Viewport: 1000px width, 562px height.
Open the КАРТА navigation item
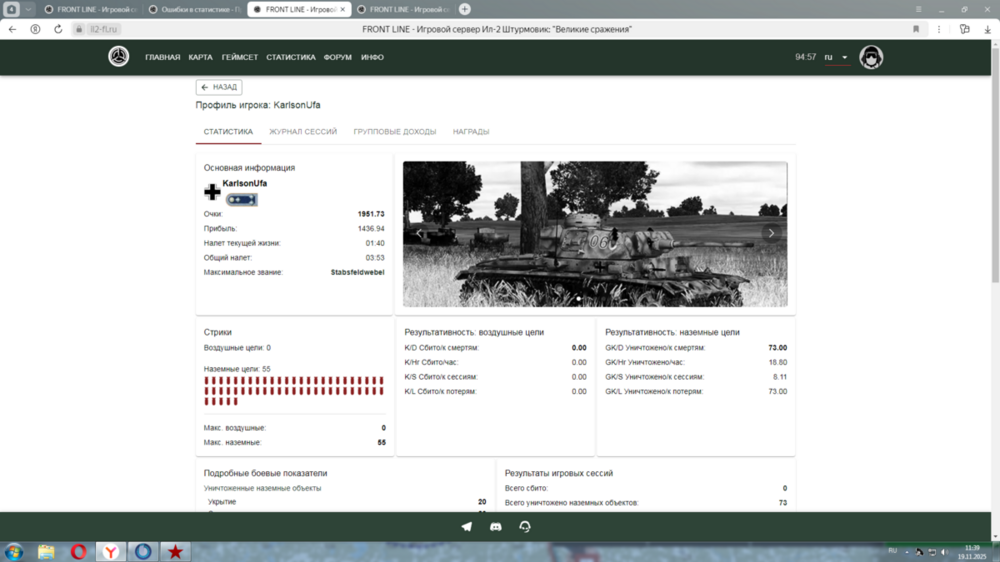[200, 57]
